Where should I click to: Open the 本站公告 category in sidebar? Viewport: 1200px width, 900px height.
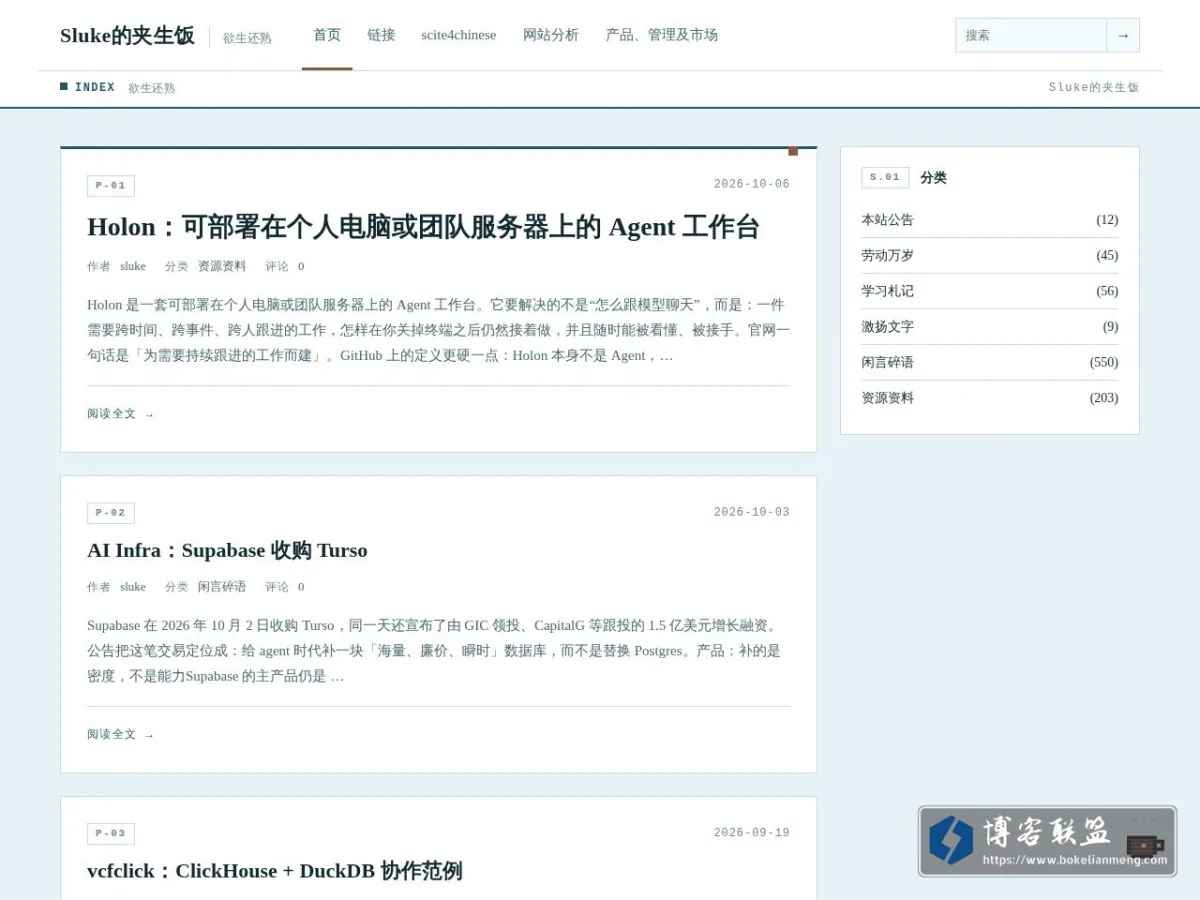coord(888,220)
